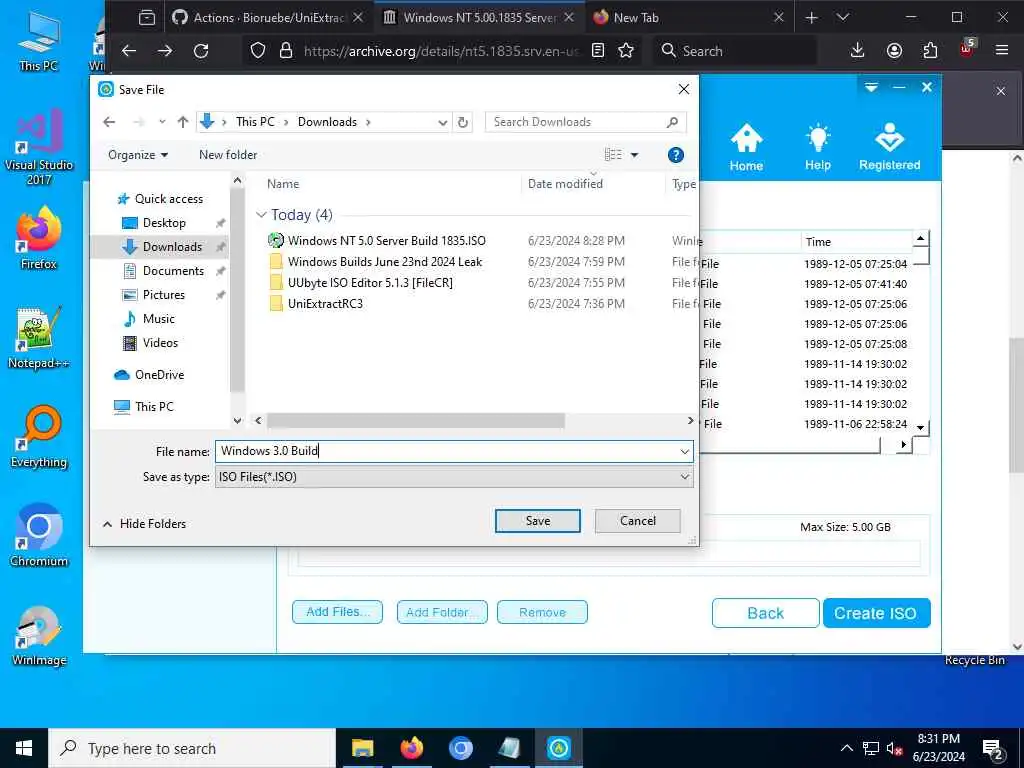This screenshot has width=1024, height=768.
Task: Open Firefox extensions puzzle icon
Action: (x=930, y=51)
